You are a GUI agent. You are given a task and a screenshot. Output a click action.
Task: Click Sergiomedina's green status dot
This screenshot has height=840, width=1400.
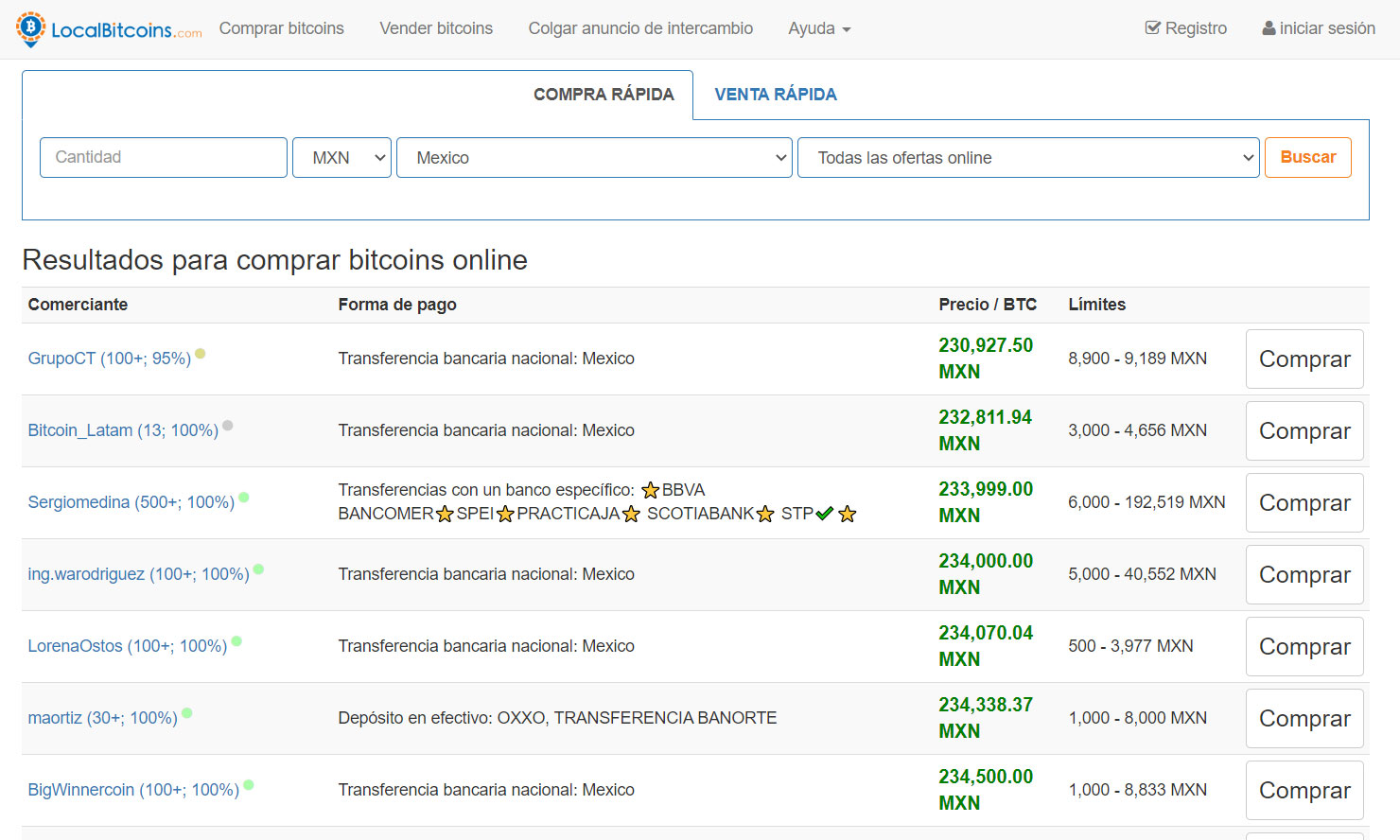click(x=244, y=498)
